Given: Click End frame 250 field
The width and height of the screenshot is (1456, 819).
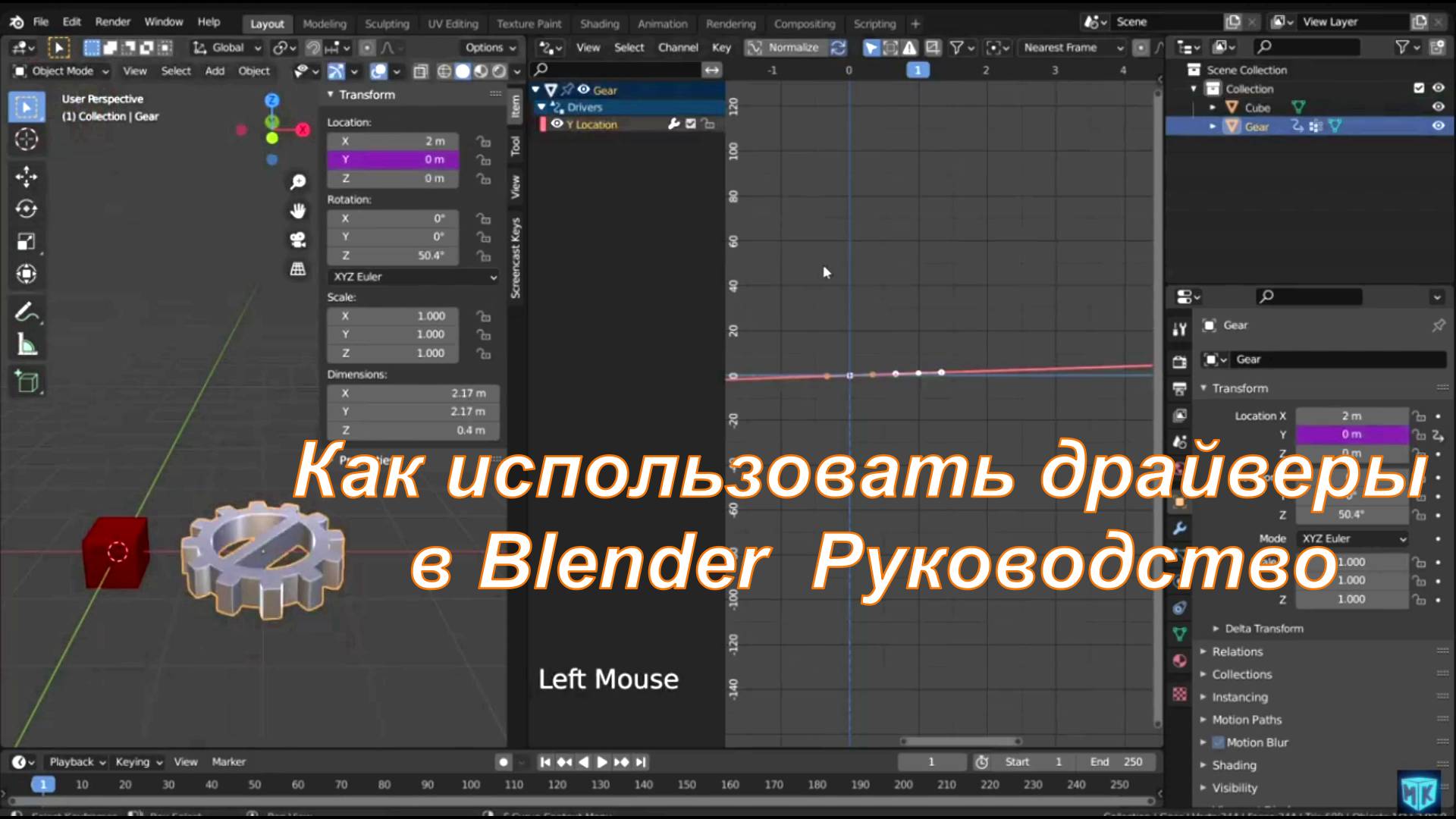Looking at the screenshot, I should (x=1116, y=762).
